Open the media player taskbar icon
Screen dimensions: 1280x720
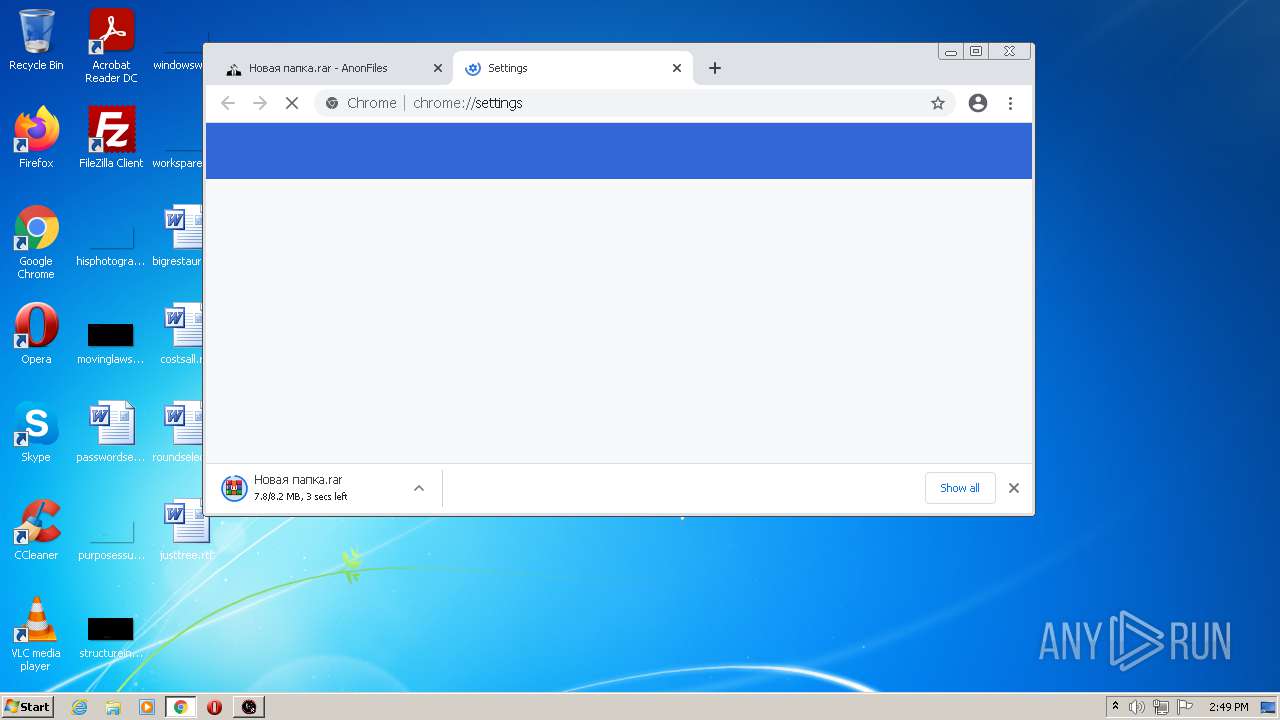[147, 707]
